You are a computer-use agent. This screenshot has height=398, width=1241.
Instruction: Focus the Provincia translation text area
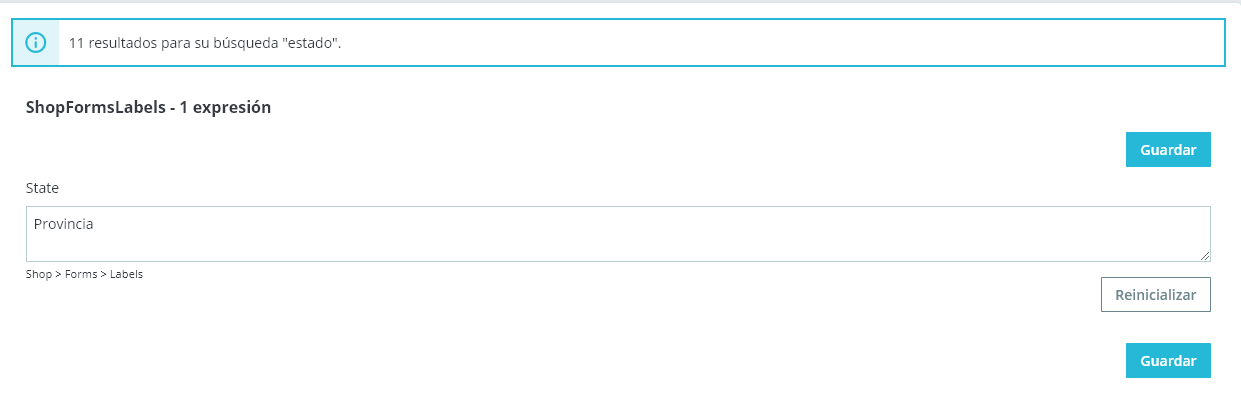[618, 234]
